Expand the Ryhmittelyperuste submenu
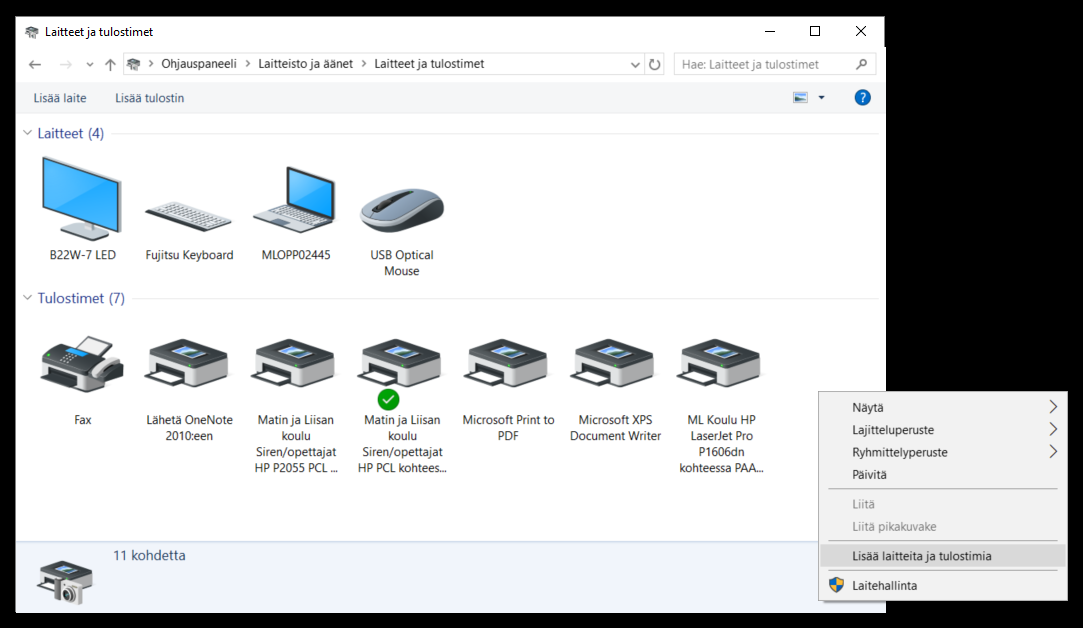This screenshot has width=1083, height=628. (x=943, y=452)
